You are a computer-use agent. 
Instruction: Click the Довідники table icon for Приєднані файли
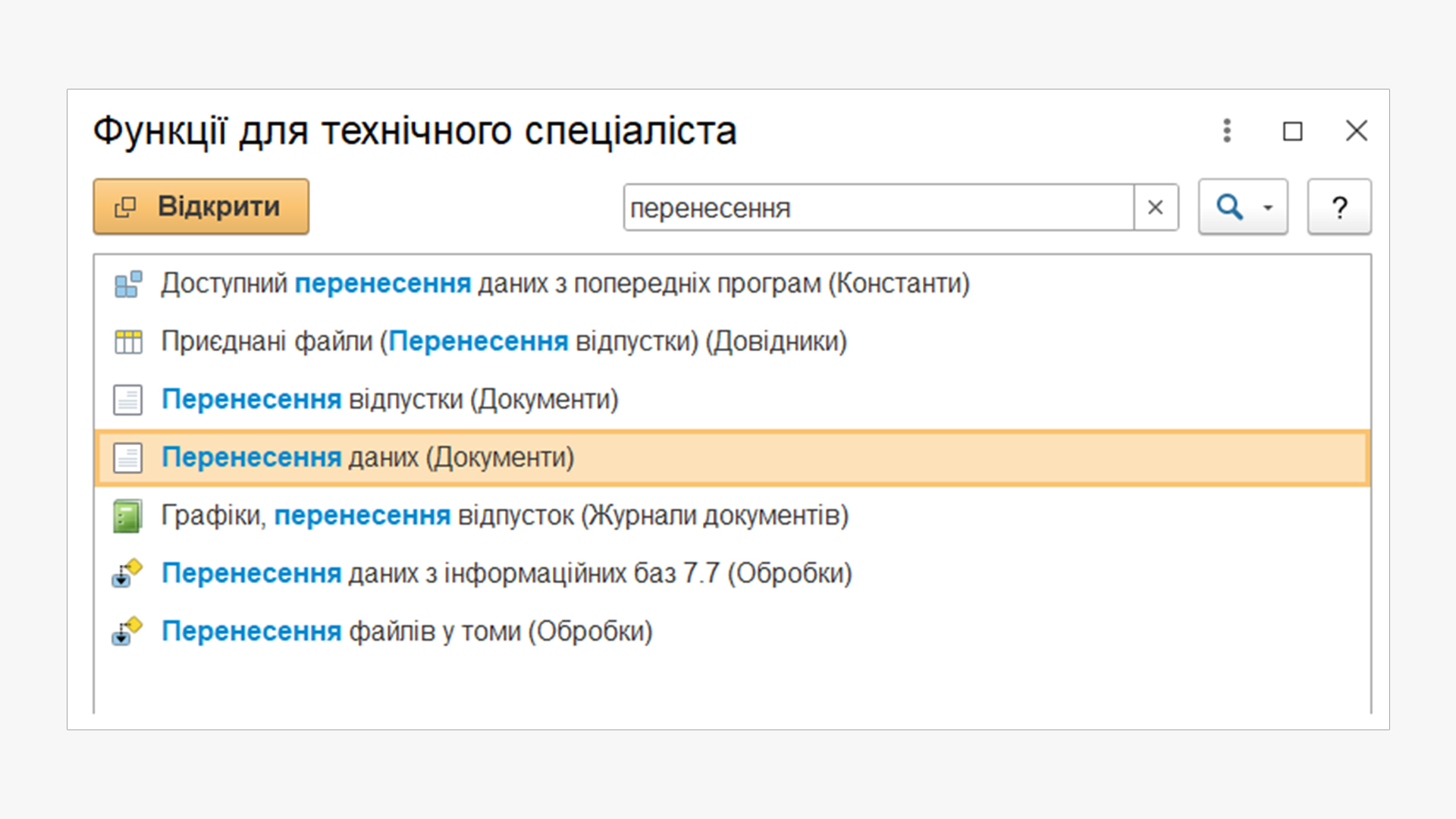click(128, 342)
